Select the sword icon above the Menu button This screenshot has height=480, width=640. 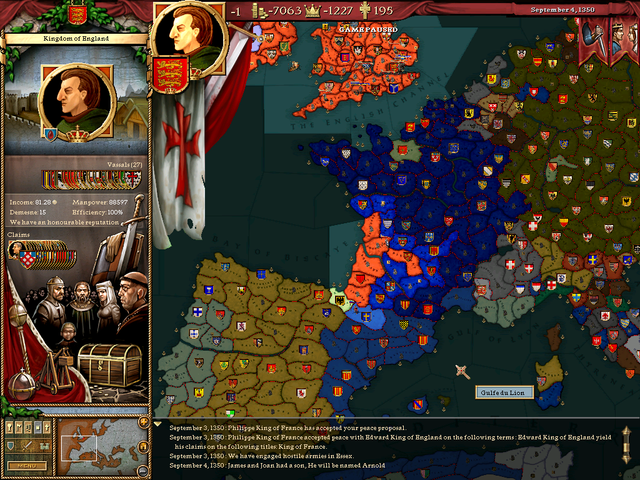[x=27, y=445]
